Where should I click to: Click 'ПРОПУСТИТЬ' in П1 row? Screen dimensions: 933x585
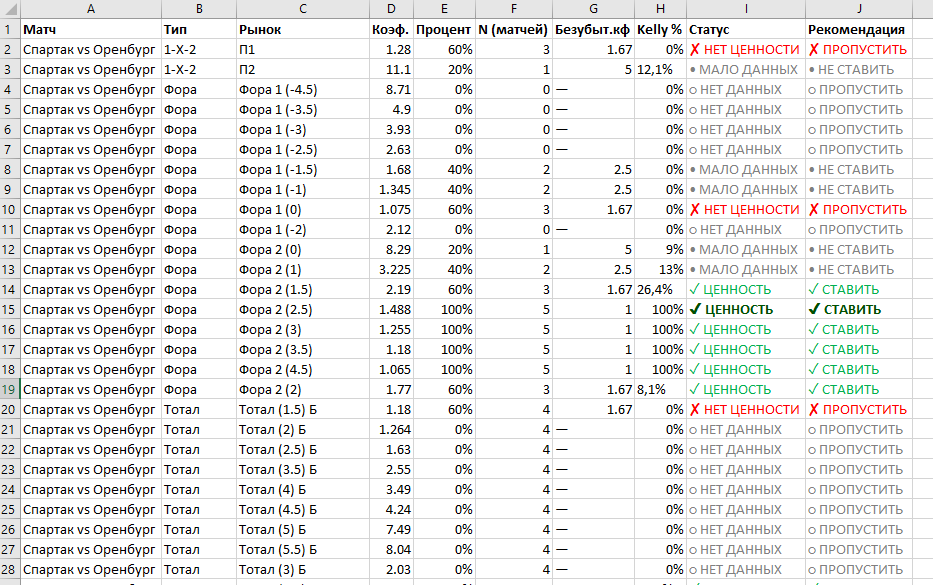(857, 49)
